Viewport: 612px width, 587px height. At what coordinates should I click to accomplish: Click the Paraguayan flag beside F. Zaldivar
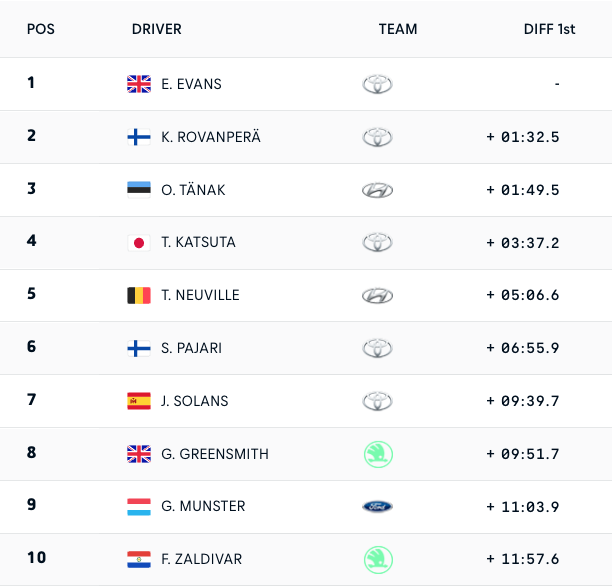coord(139,559)
